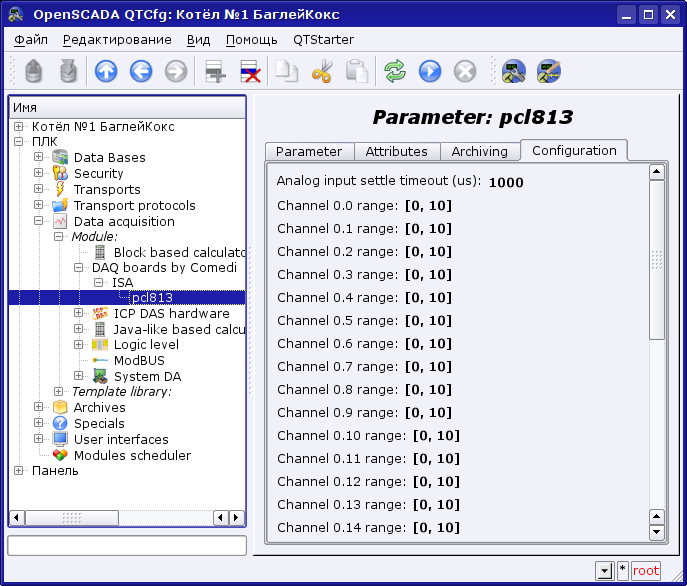Open the dropdown arrow in status bar
Image resolution: width=687 pixels, height=586 pixels.
coord(602,571)
